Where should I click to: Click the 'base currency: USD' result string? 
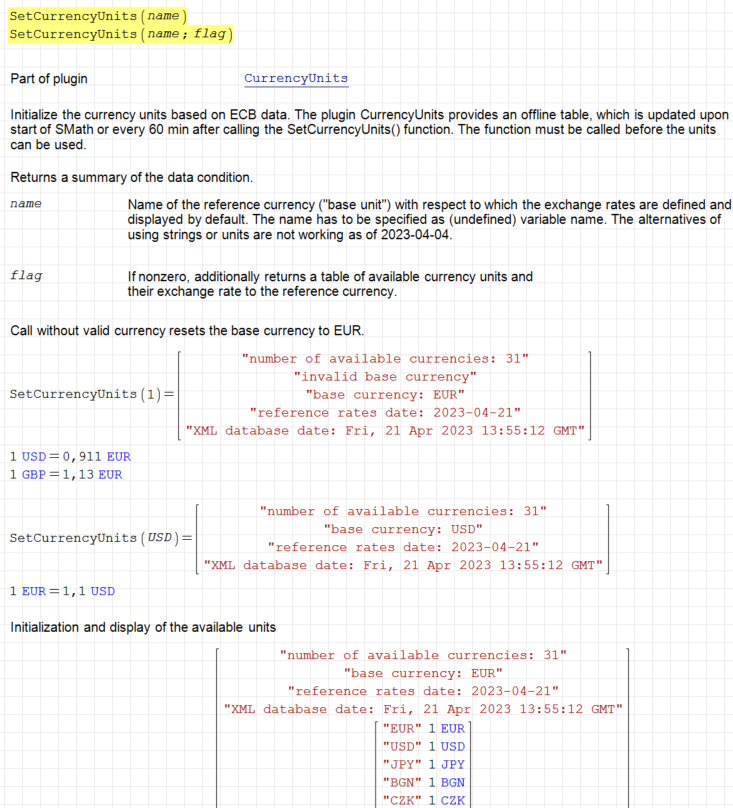403,528
